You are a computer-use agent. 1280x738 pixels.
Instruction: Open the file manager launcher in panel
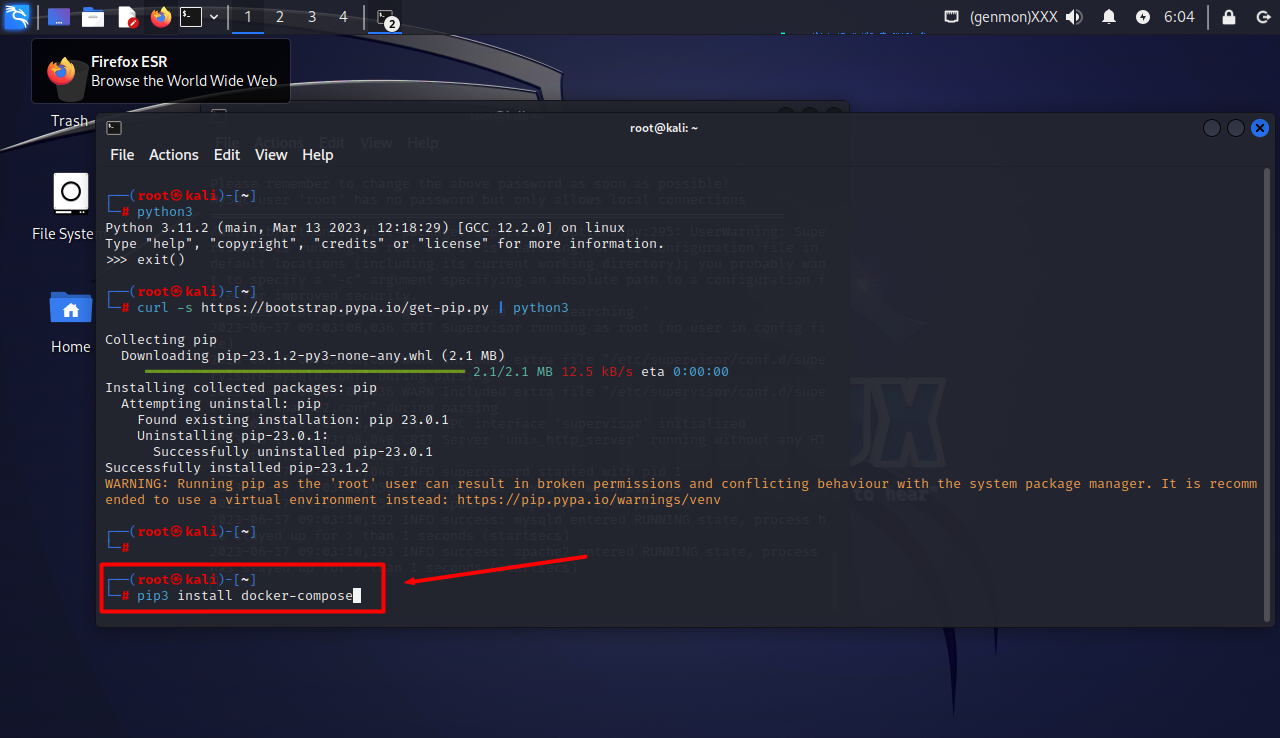(x=93, y=17)
